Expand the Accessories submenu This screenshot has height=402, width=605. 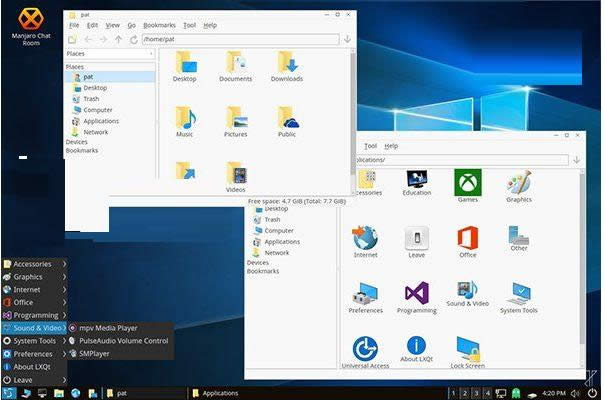[x=34, y=264]
